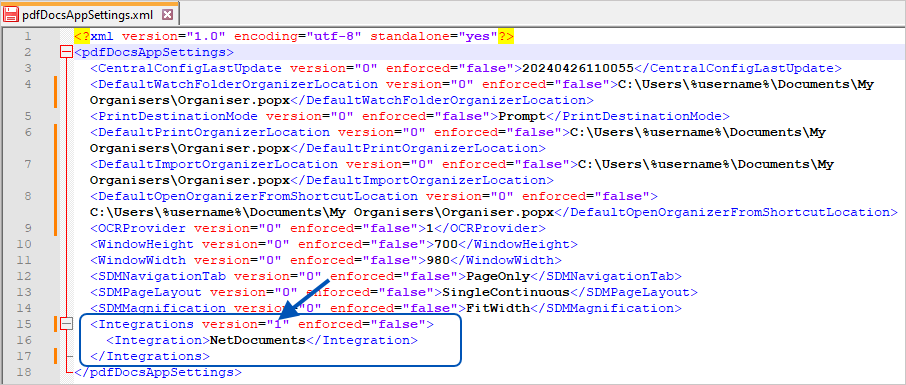Viewport: 906px width, 385px height.
Task: Click line number 10 in the margin
Action: [25, 244]
